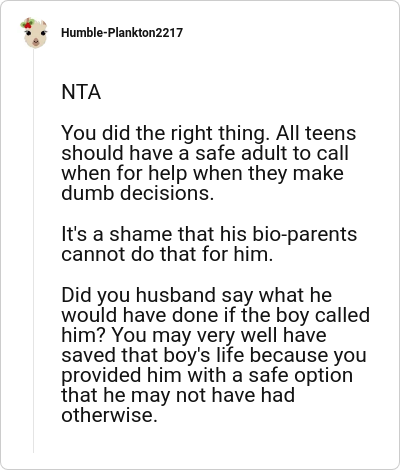Click the final word "otherwise."
The width and height of the screenshot is (400, 470).
tap(109, 415)
